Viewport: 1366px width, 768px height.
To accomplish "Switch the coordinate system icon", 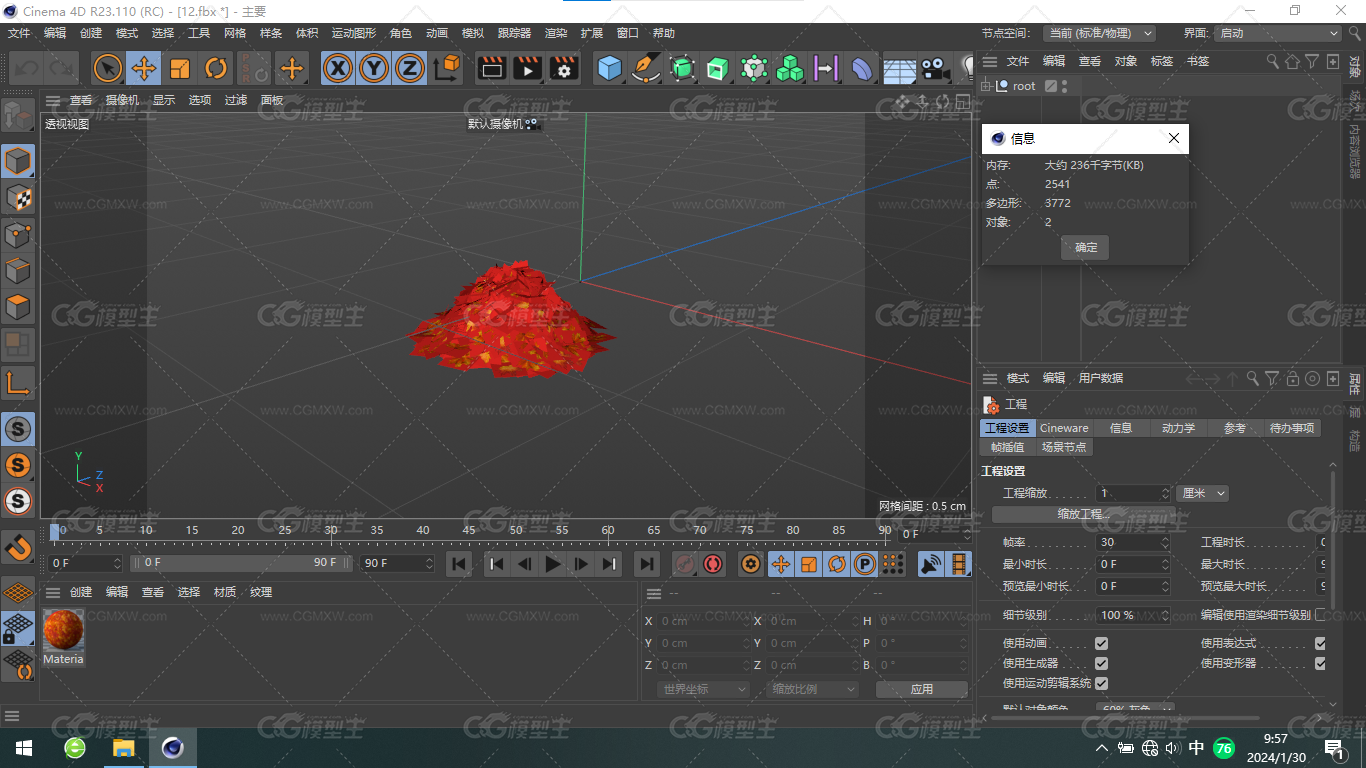I will point(447,68).
